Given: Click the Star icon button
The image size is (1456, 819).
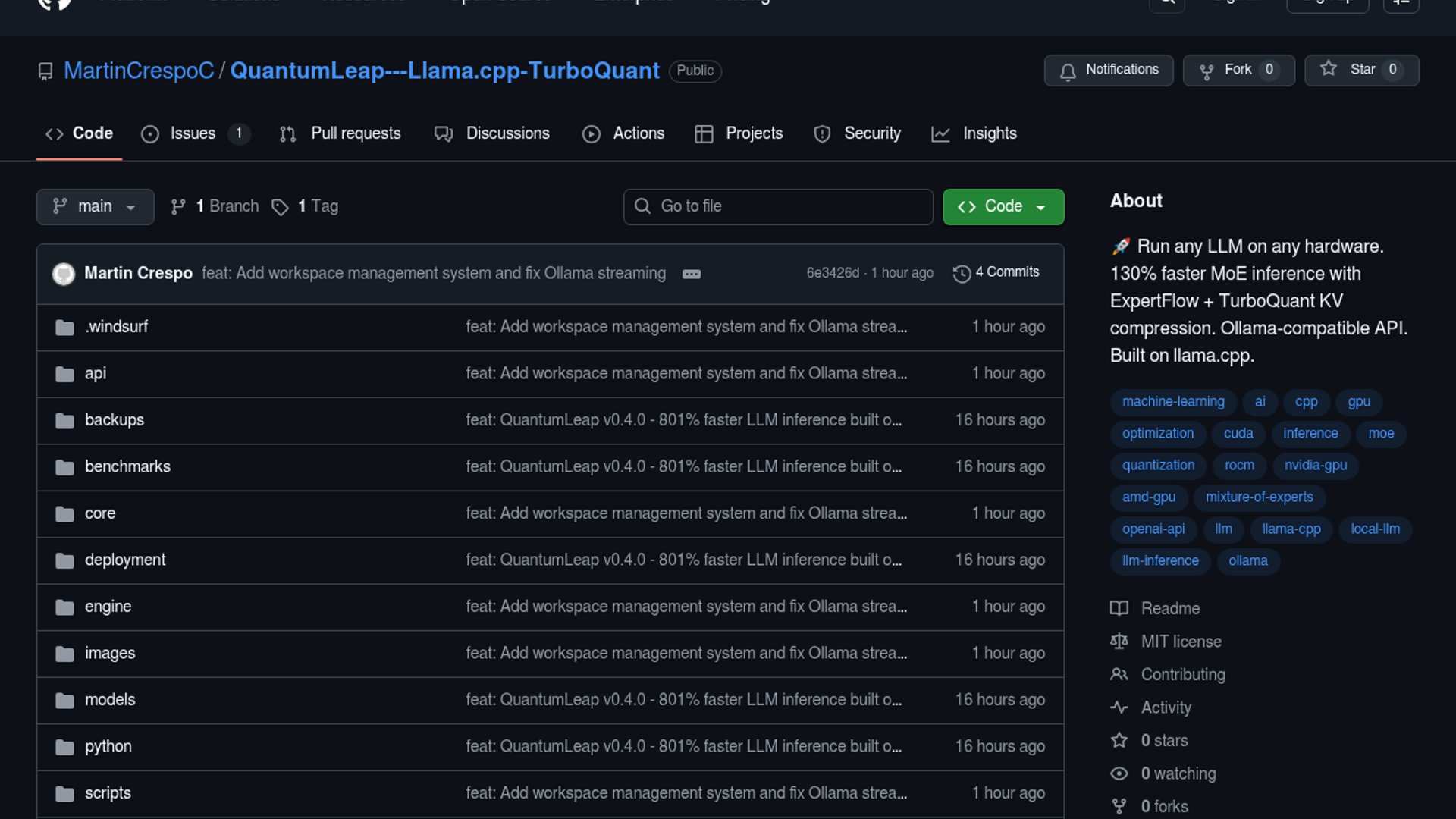Looking at the screenshot, I should point(1329,69).
